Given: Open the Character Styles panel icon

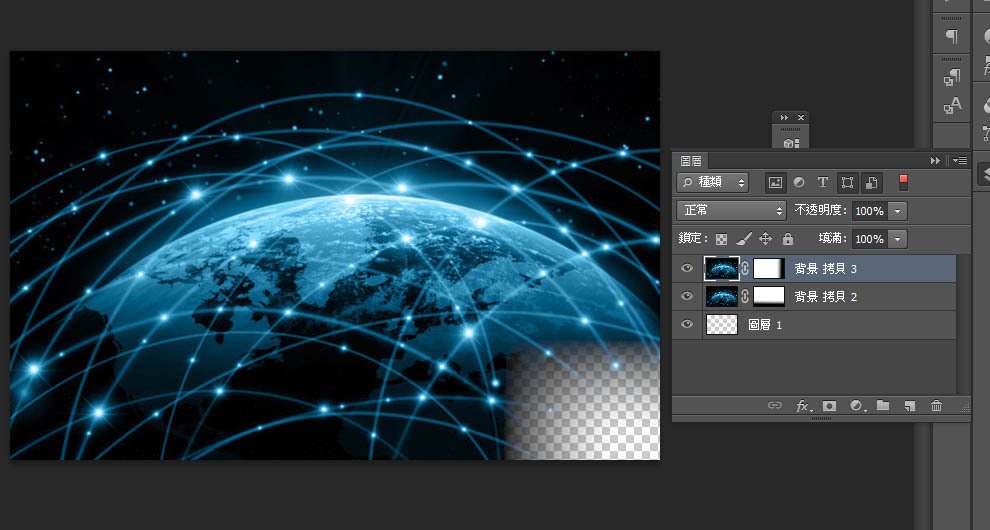Looking at the screenshot, I should tap(951, 105).
